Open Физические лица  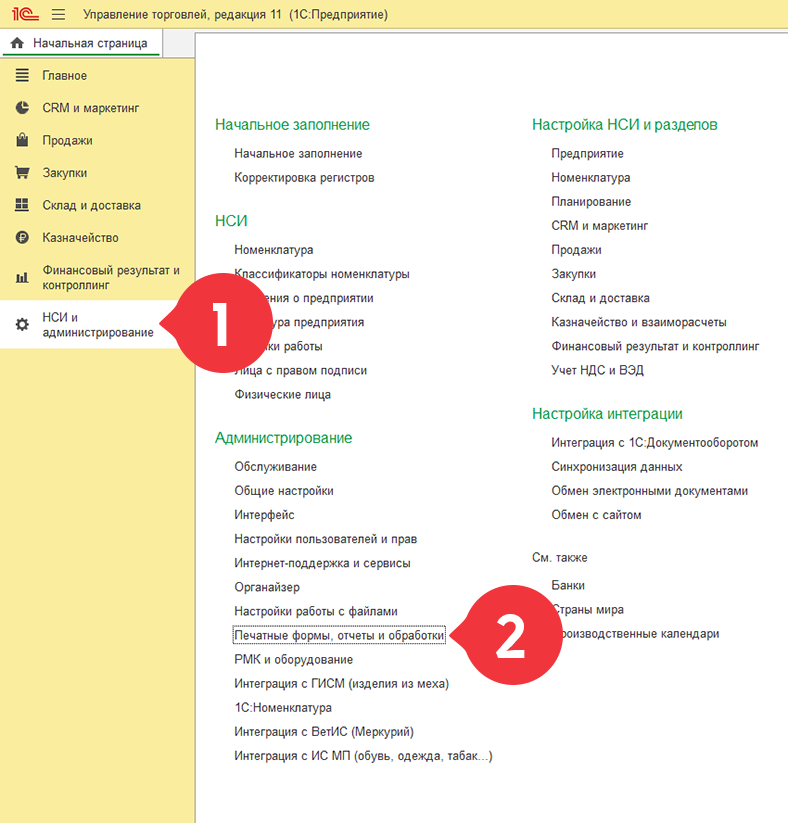[x=282, y=395]
